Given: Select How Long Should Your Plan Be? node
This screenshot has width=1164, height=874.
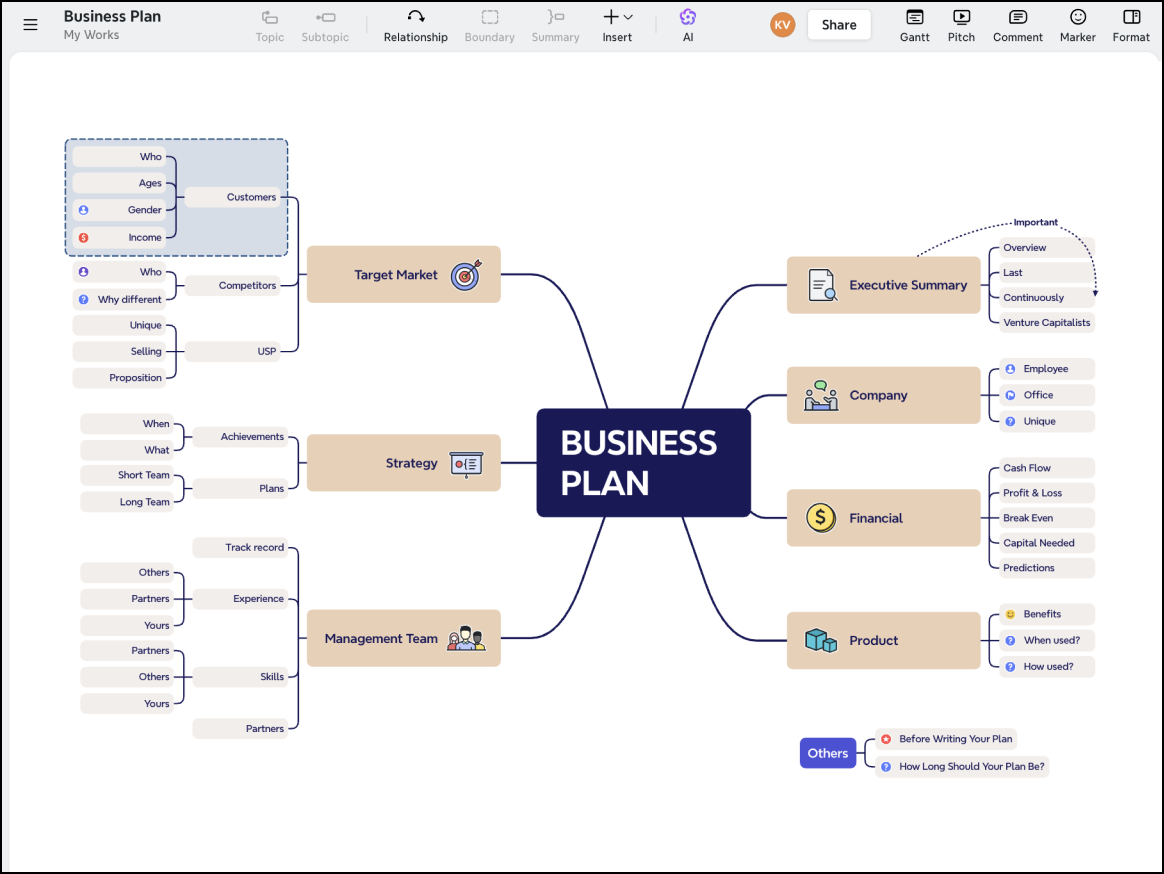Looking at the screenshot, I should (962, 766).
